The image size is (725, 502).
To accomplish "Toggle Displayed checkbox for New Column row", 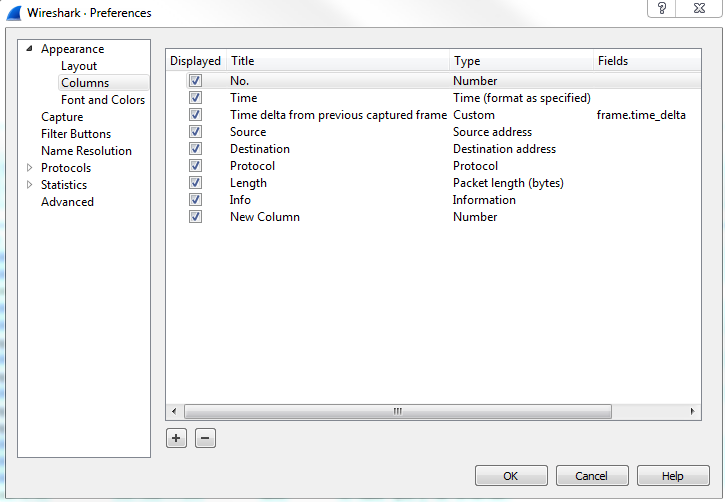I will (195, 216).
